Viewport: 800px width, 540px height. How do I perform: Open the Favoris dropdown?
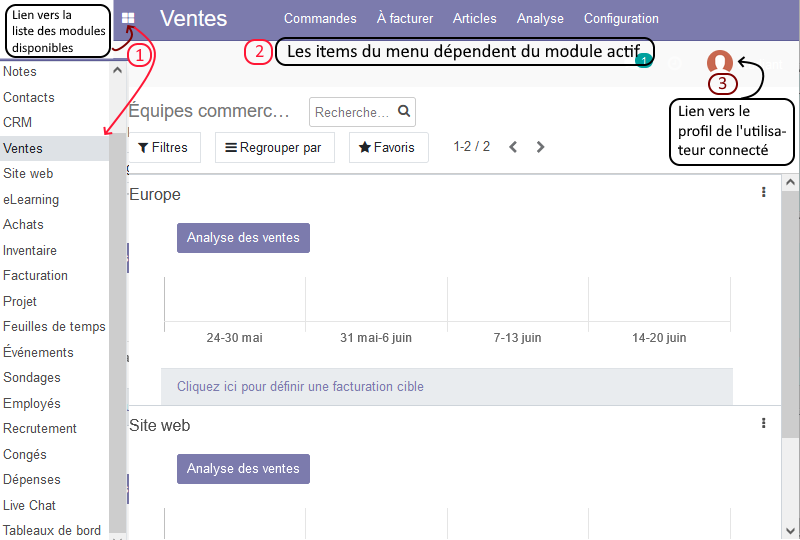pos(388,147)
